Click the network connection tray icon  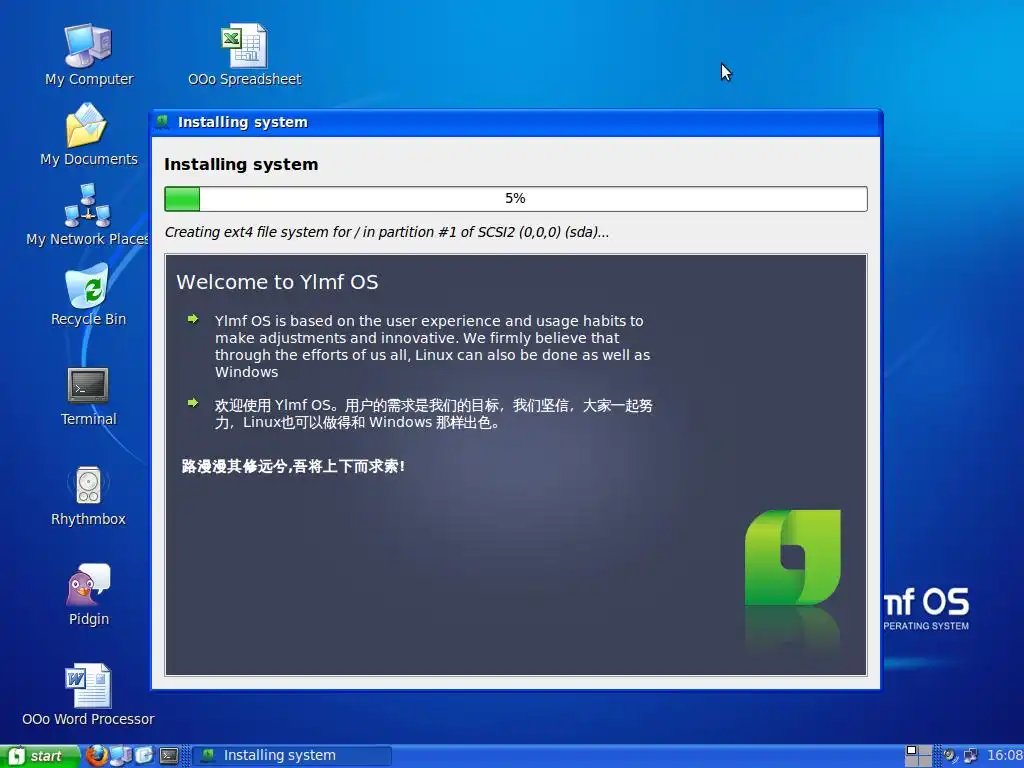pos(970,756)
